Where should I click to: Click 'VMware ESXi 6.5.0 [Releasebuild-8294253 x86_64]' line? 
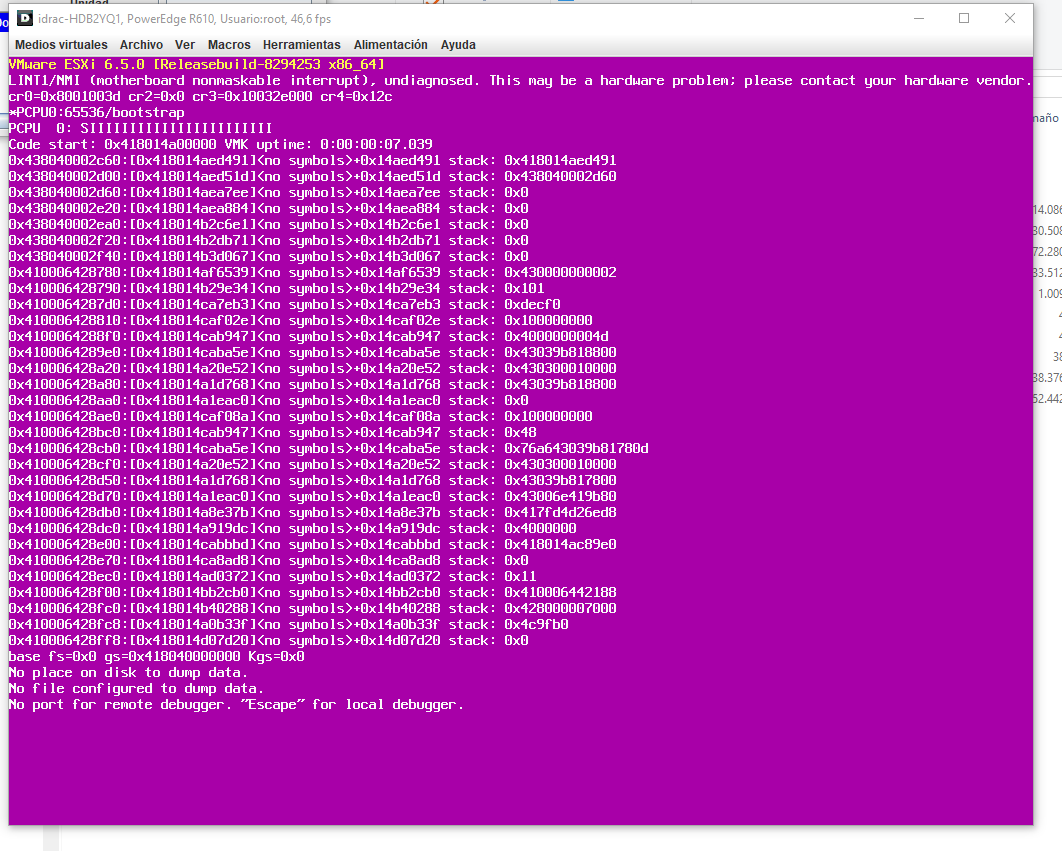(x=196, y=64)
